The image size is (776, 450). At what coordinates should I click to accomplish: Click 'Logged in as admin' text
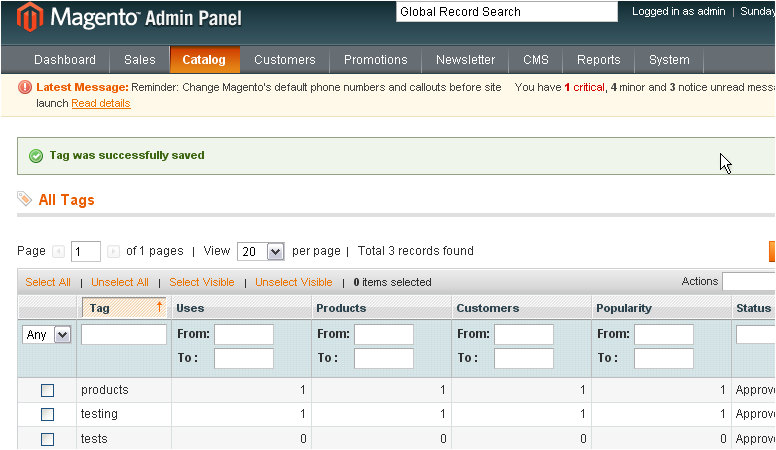679,11
